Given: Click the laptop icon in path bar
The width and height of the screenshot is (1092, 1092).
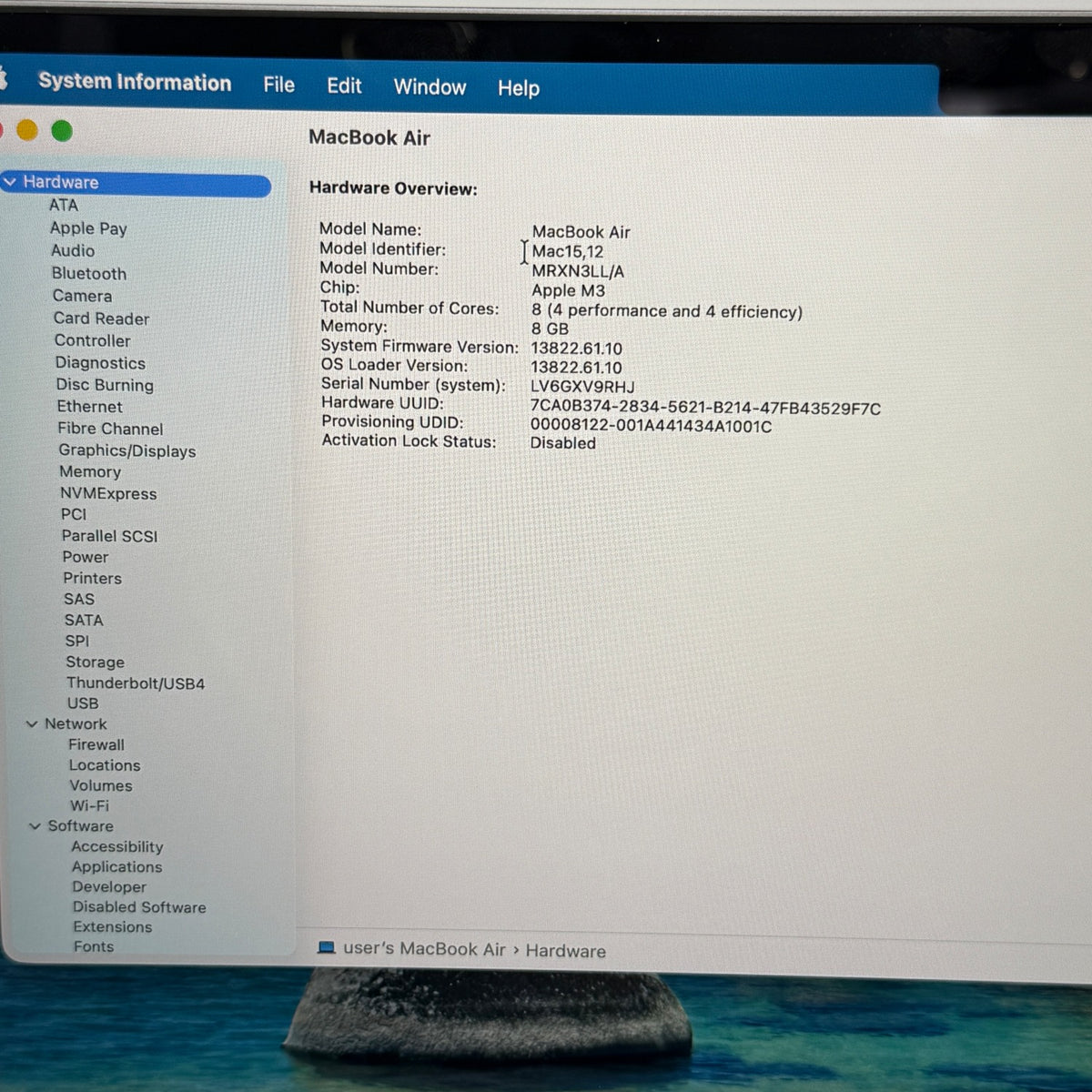Looking at the screenshot, I should click(327, 947).
